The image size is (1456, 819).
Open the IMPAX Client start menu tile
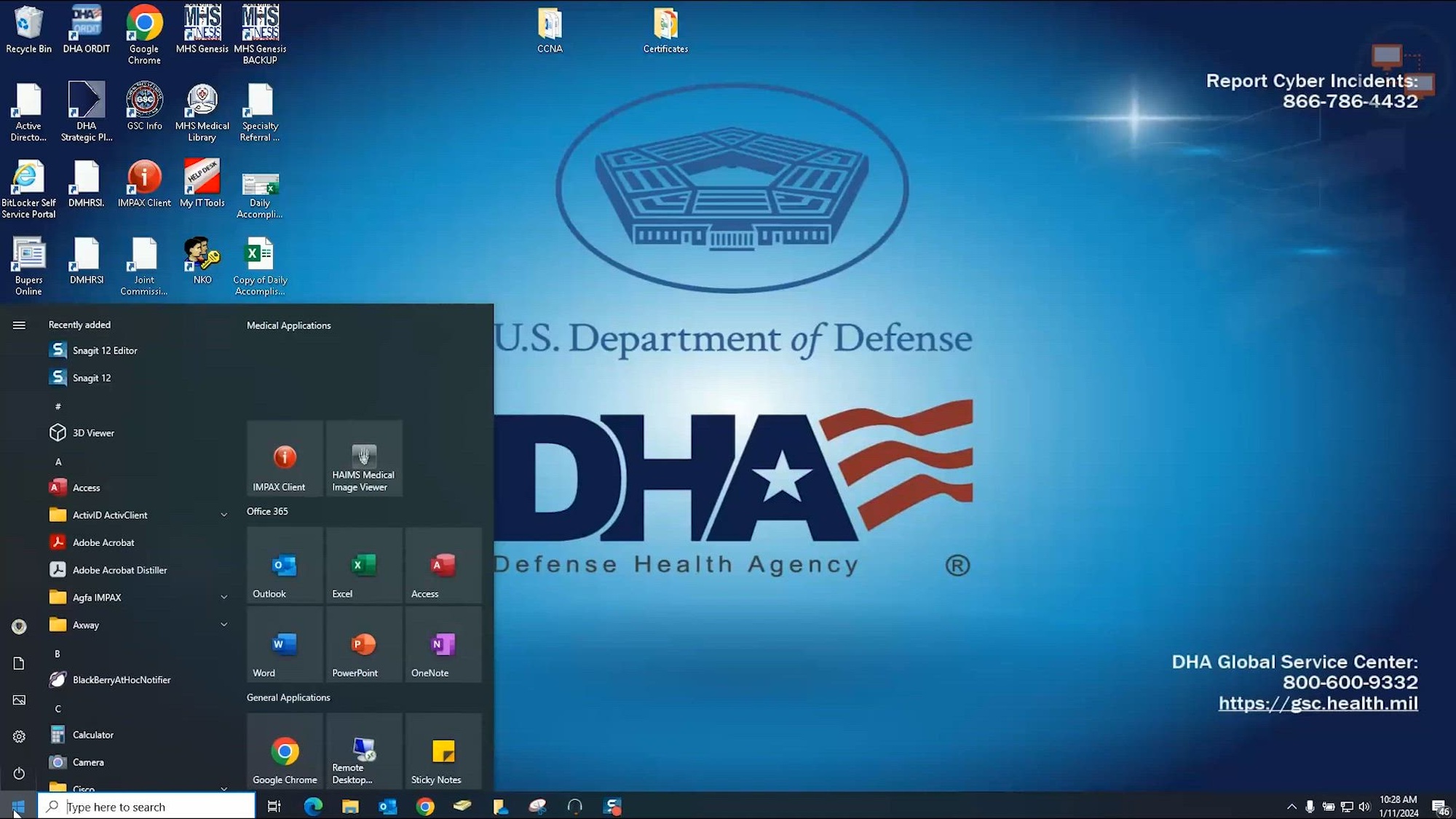(x=285, y=459)
